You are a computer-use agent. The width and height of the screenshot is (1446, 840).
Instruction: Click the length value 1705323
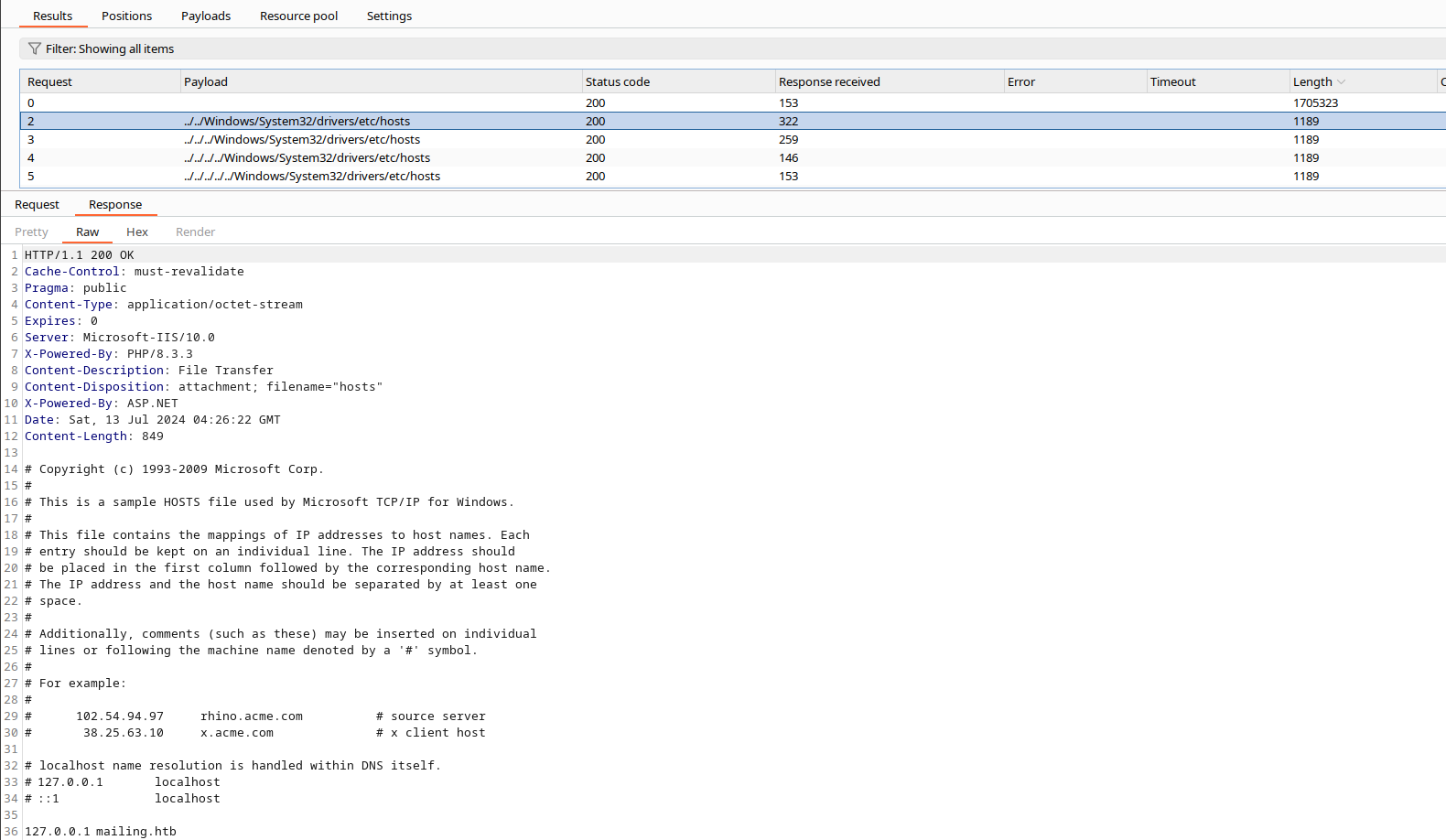[1315, 102]
